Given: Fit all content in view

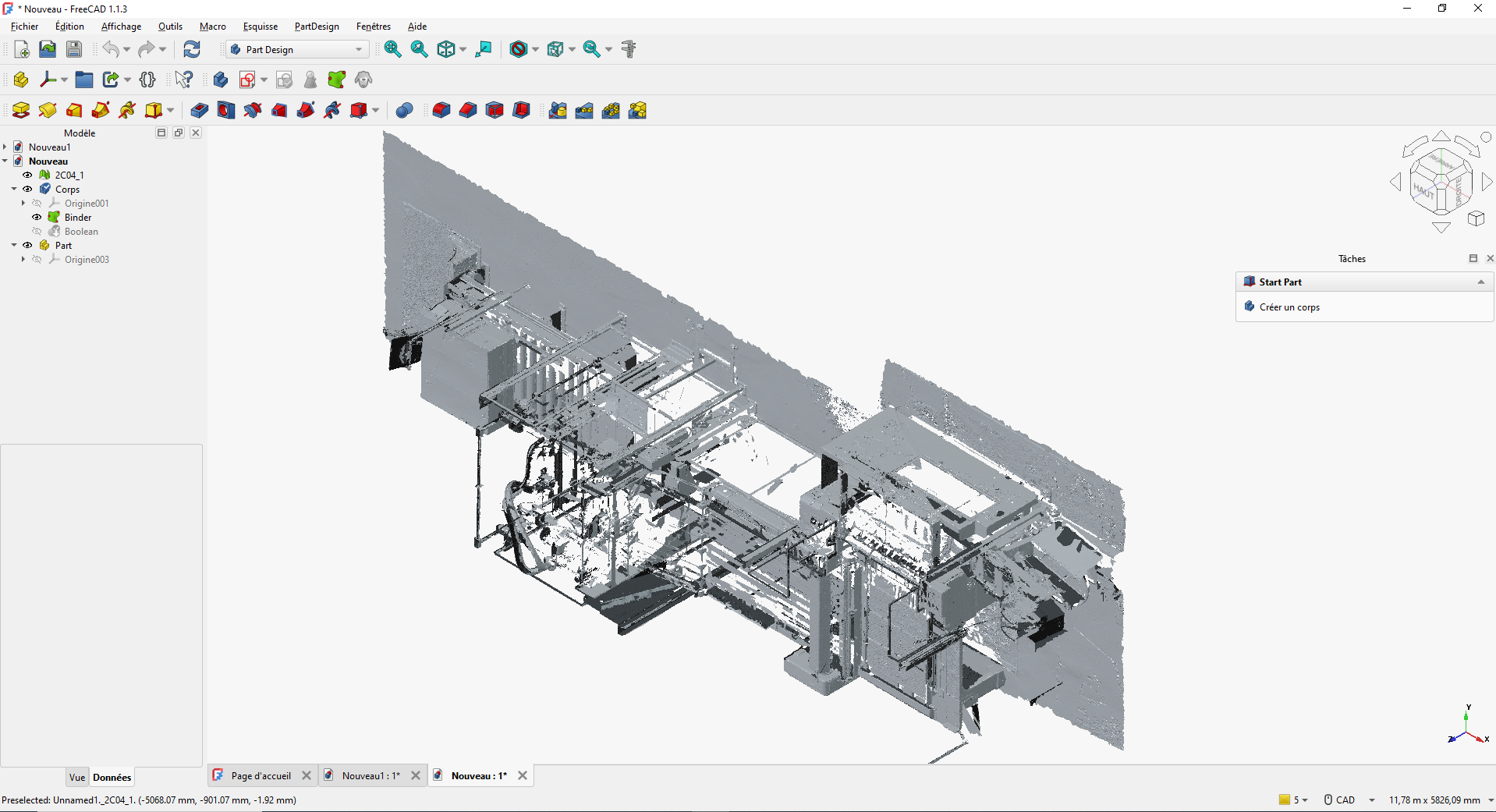Looking at the screenshot, I should pos(393,49).
